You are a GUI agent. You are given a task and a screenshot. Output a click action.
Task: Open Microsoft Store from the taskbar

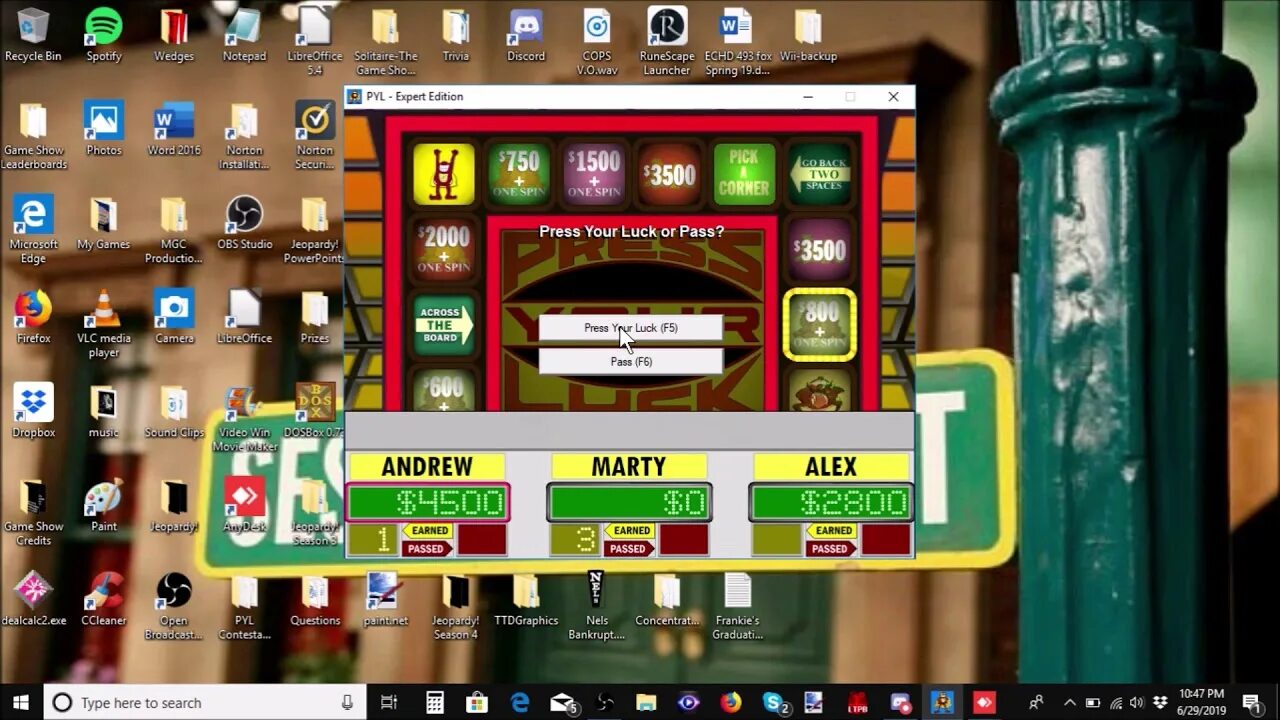477,702
